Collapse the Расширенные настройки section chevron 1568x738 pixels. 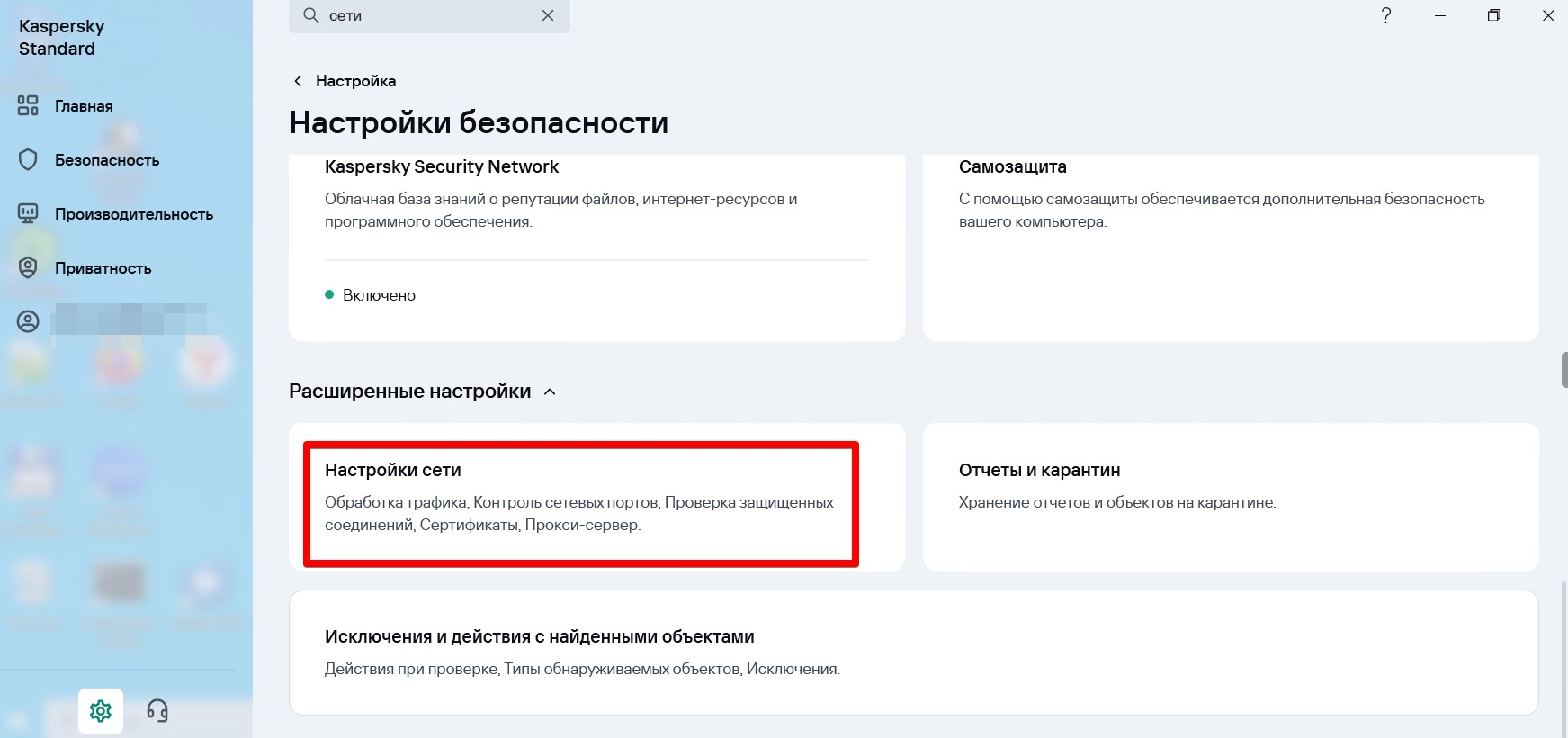click(x=551, y=391)
